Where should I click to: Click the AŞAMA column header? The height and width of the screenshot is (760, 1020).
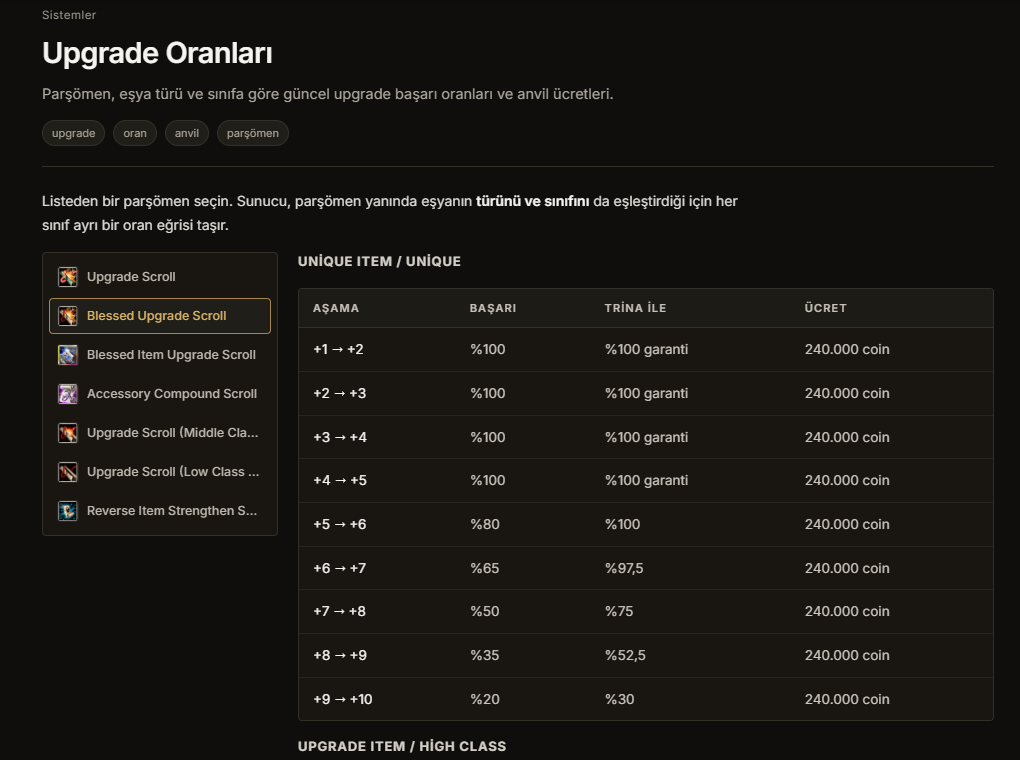point(336,308)
